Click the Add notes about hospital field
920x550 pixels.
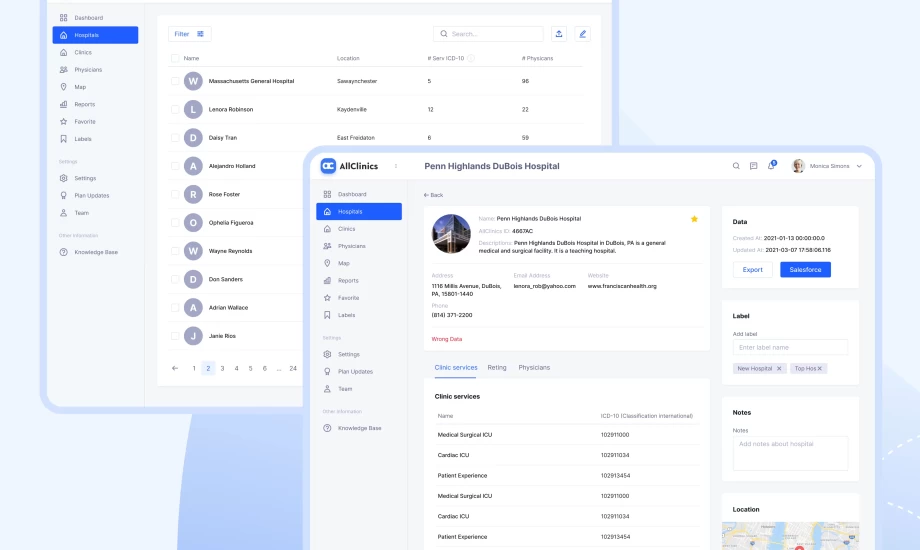point(790,453)
